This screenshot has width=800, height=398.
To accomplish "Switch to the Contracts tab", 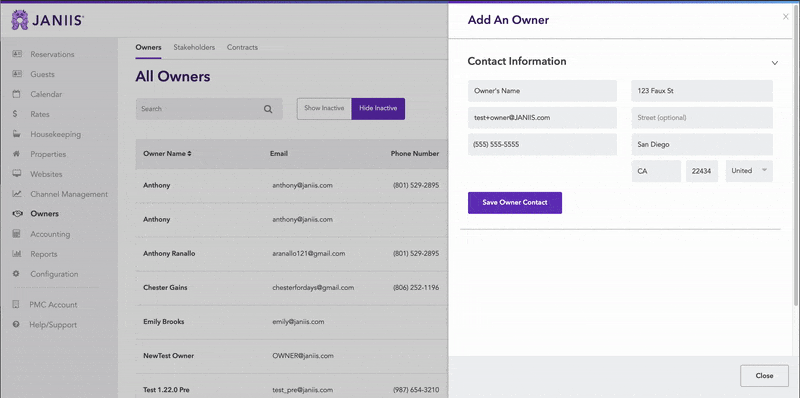I will coord(242,47).
